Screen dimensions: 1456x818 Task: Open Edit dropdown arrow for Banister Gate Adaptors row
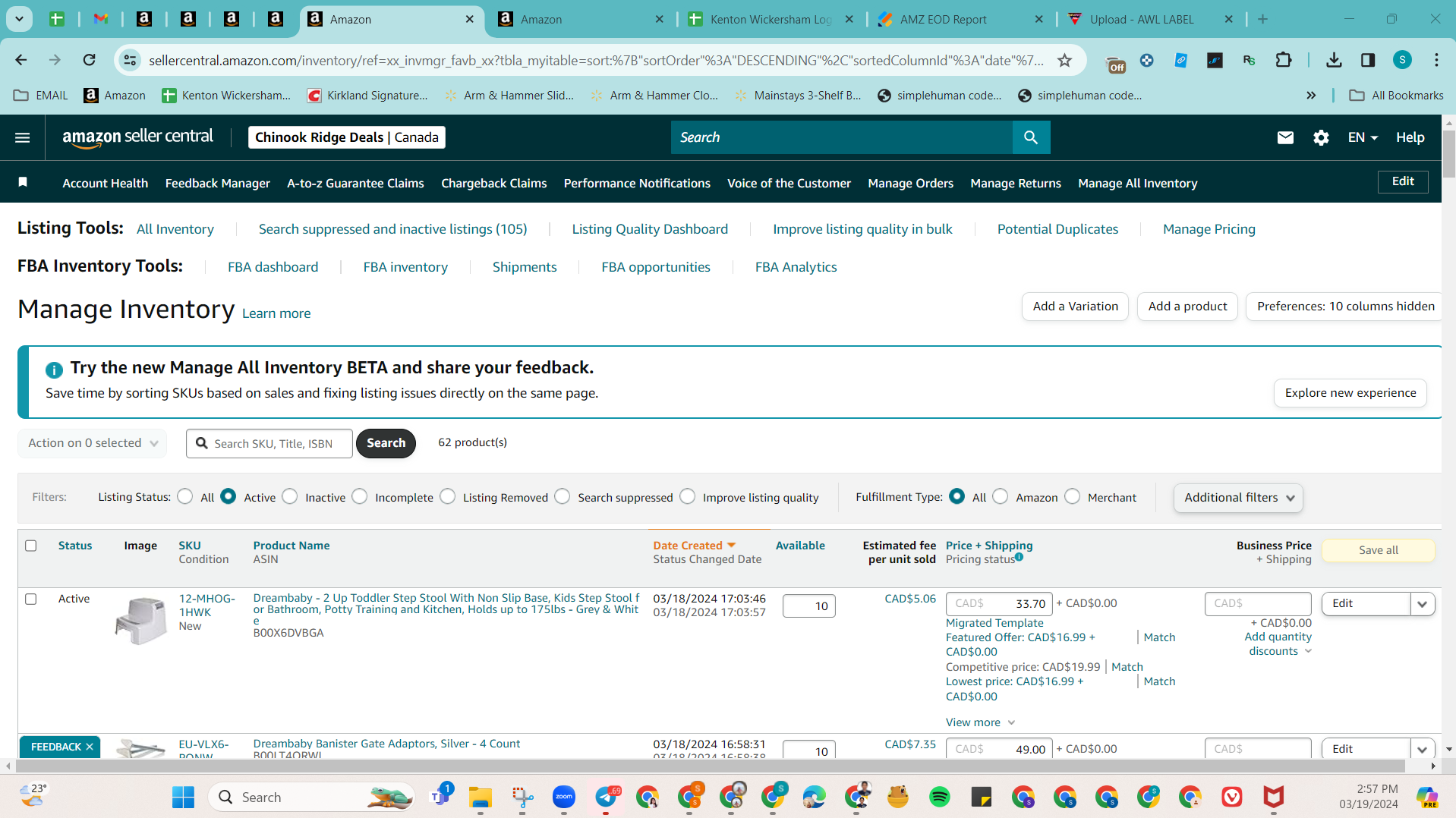(1422, 749)
